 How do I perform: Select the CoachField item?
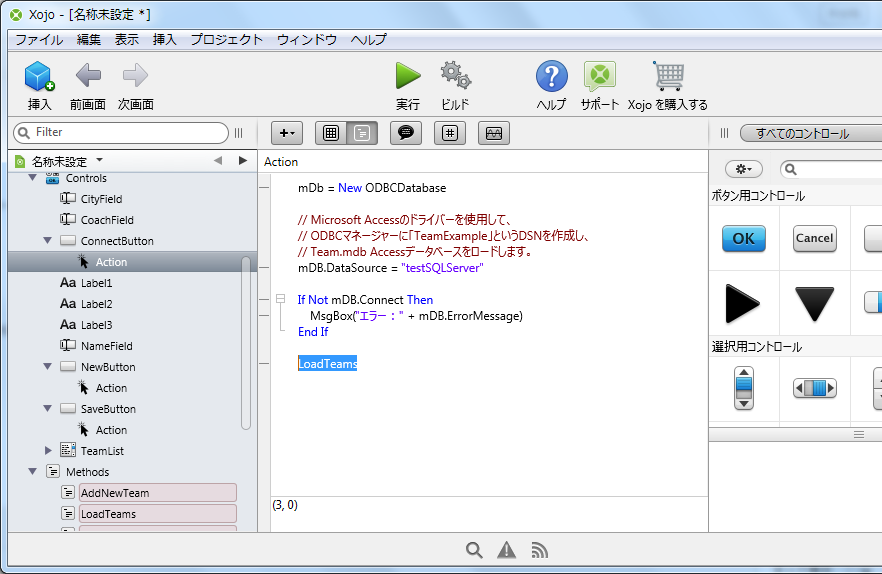(x=107, y=220)
